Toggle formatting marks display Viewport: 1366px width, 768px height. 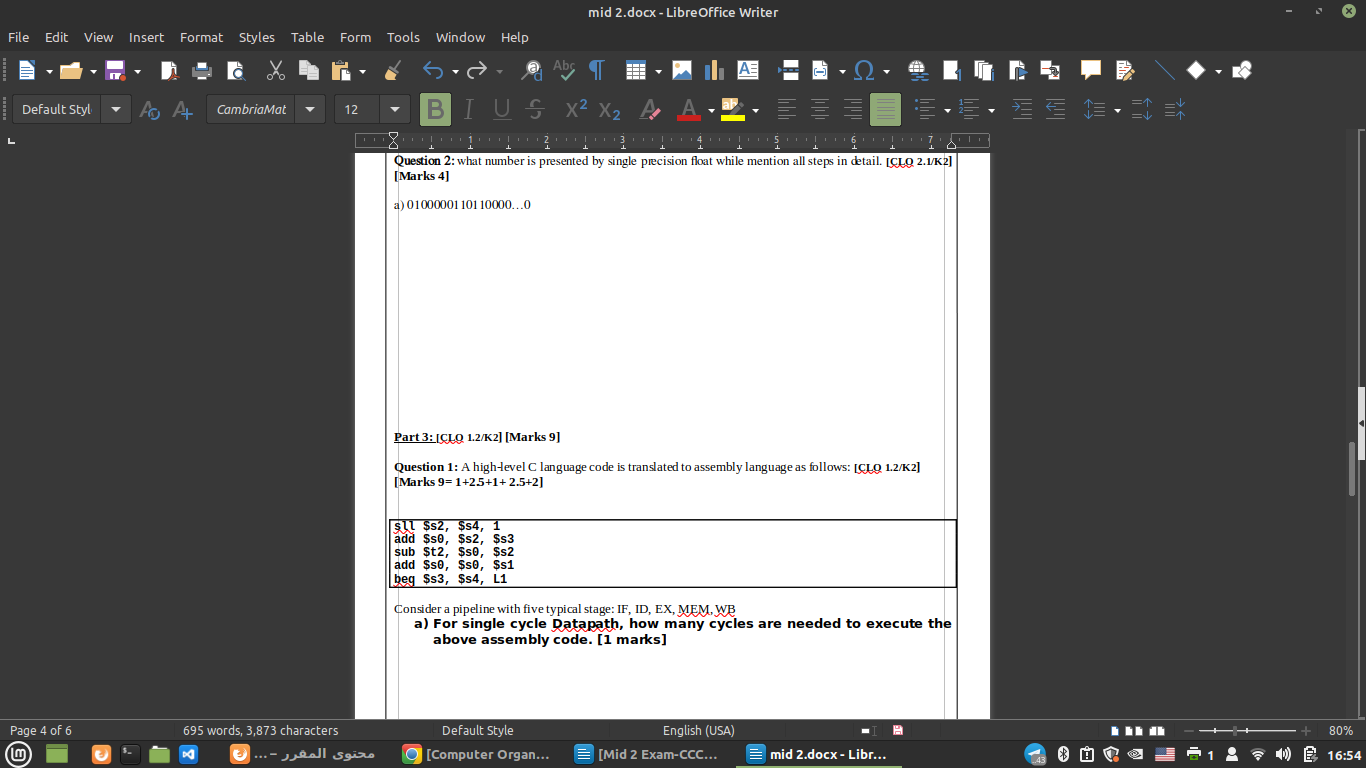(595, 70)
